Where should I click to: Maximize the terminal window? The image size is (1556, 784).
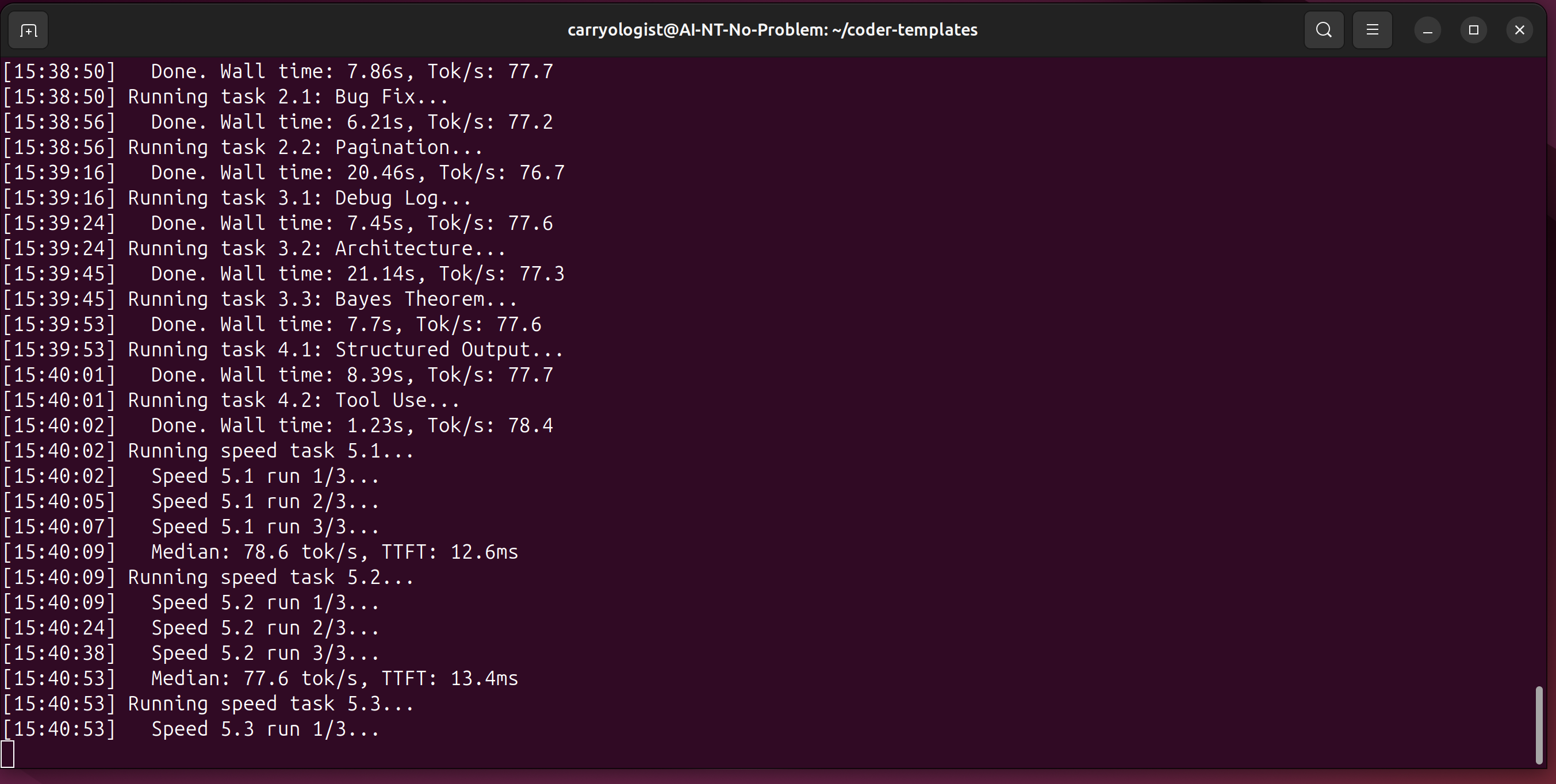[1473, 30]
